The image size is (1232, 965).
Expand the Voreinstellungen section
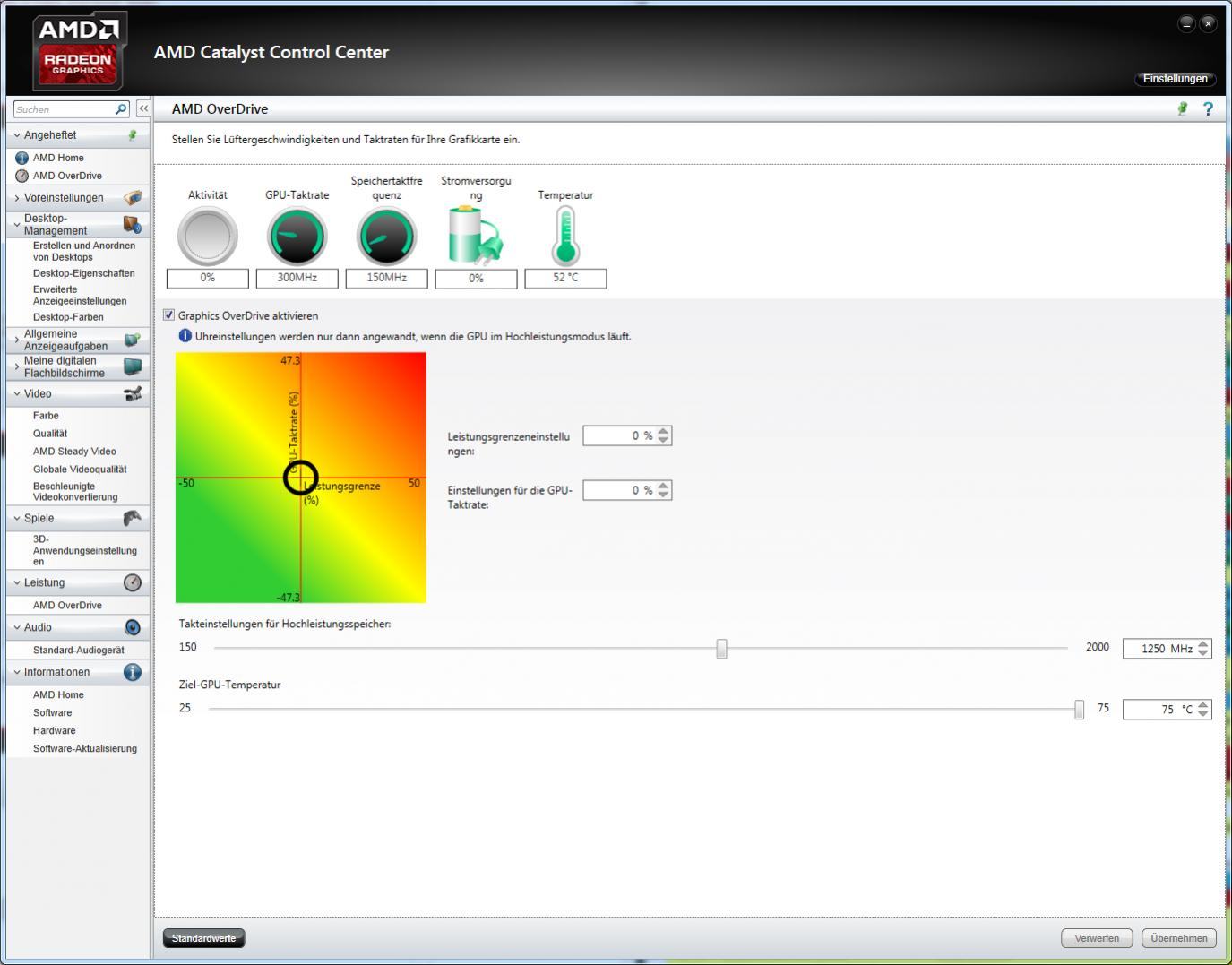pos(17,198)
